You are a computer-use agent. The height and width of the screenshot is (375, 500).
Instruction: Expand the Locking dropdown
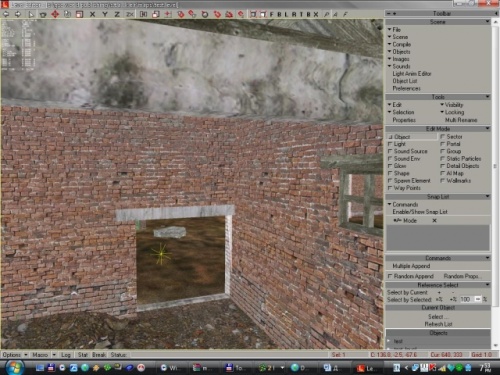(x=452, y=112)
